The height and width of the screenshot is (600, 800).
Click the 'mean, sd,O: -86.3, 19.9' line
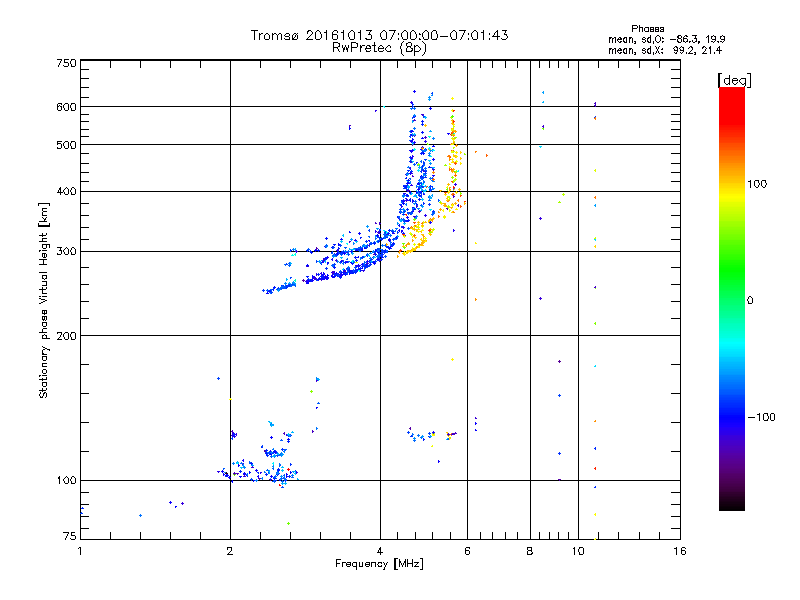click(666, 39)
